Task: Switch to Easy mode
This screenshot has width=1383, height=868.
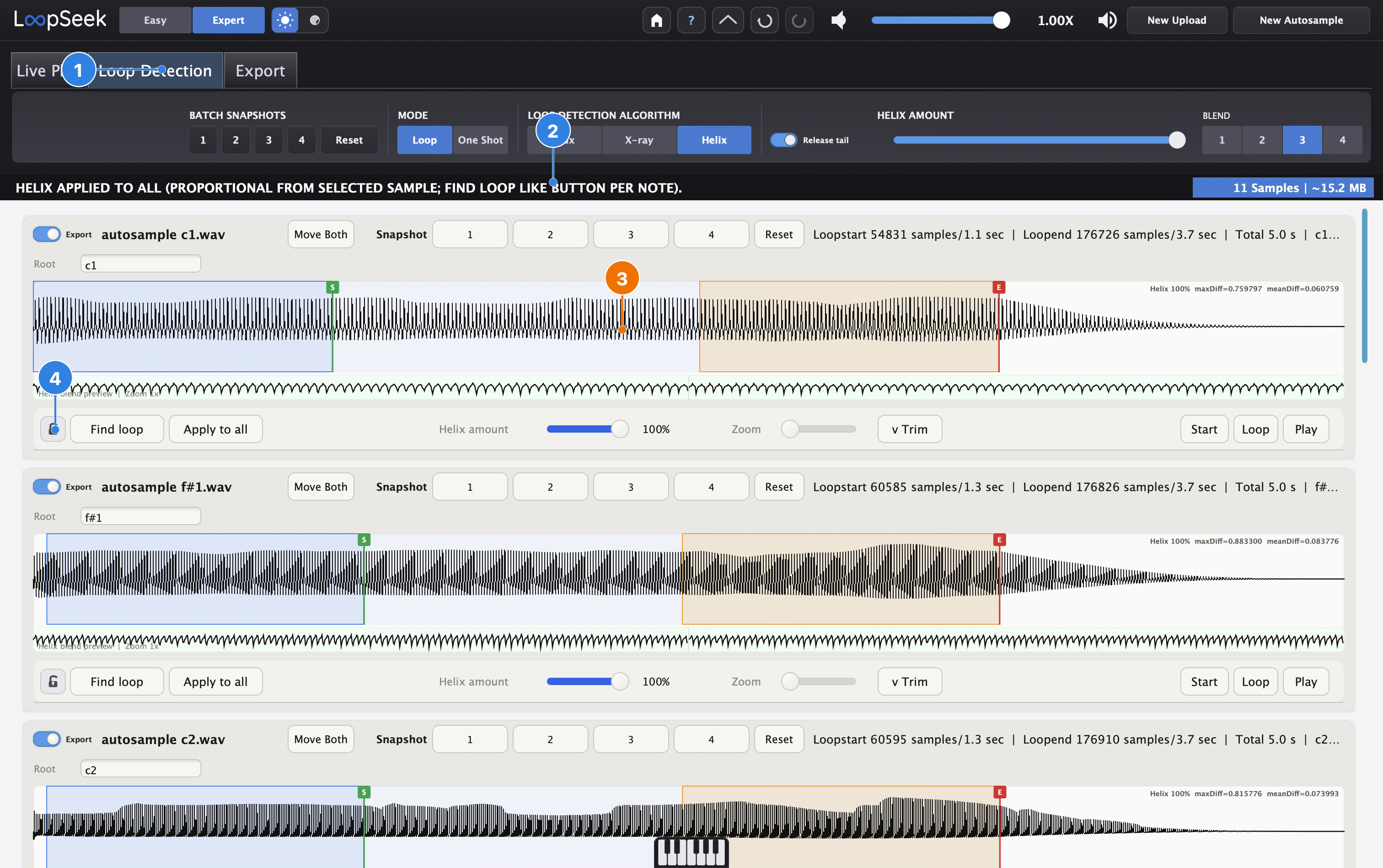Action: [x=155, y=20]
